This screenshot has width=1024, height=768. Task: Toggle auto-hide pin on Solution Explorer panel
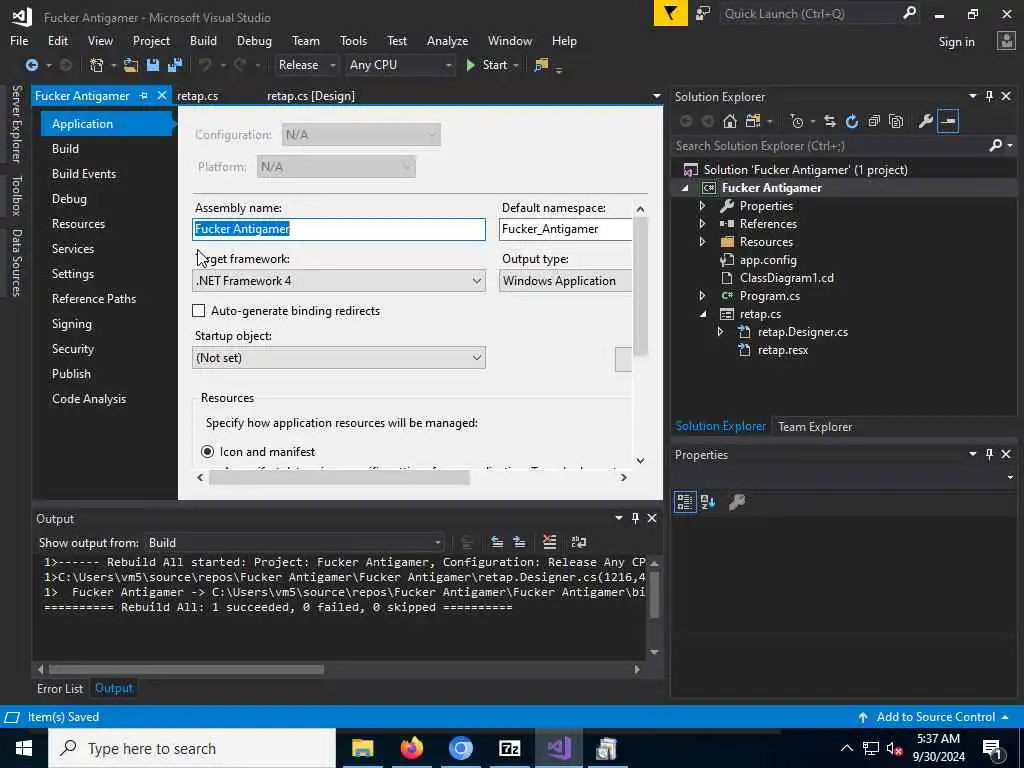tap(989, 96)
